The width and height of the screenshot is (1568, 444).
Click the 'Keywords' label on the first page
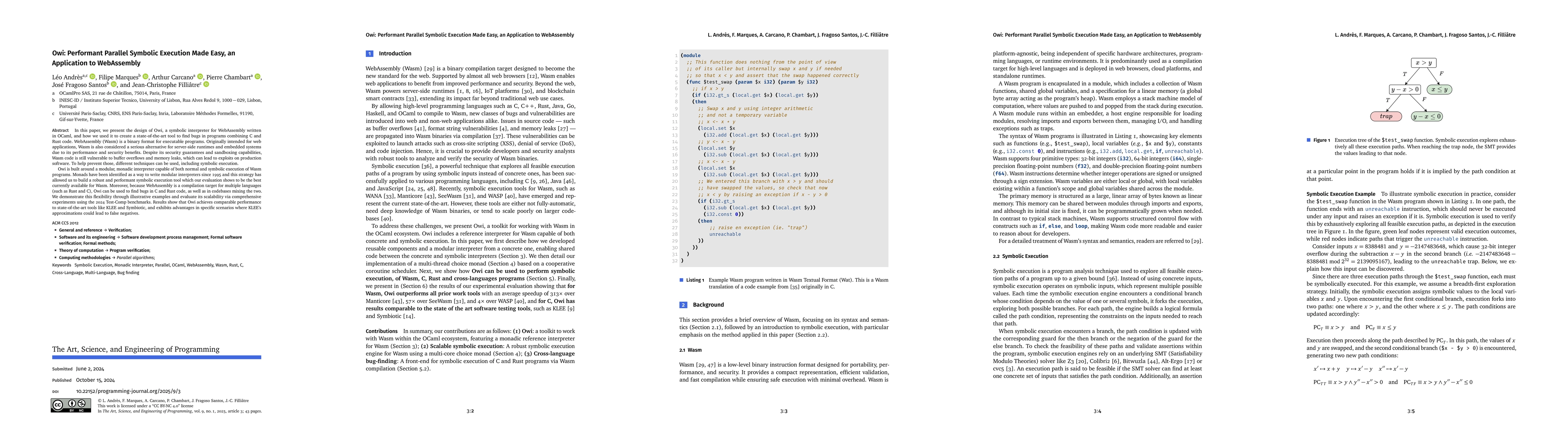pos(61,265)
